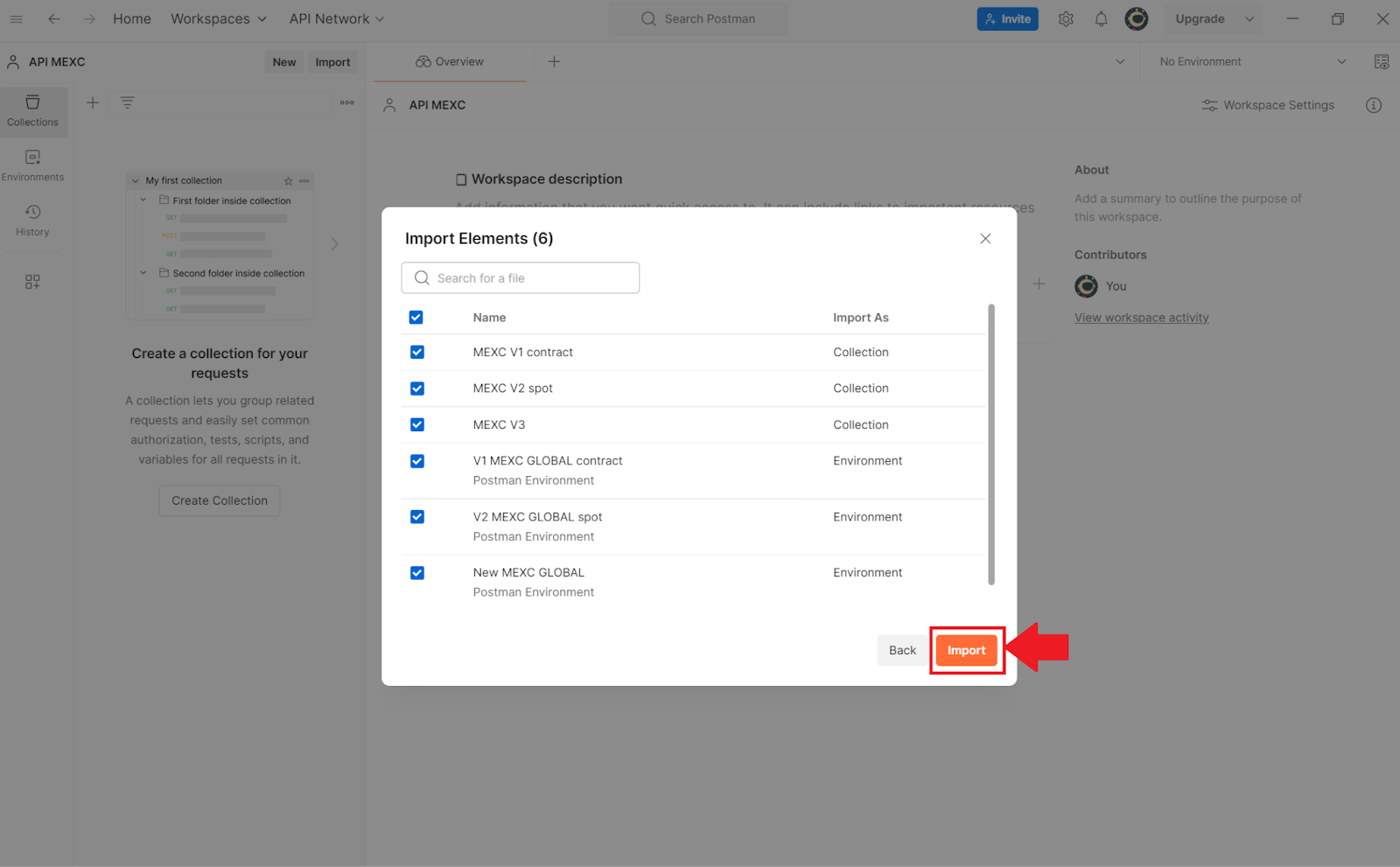Toggle the select-all checkbox in the header row
Image resolution: width=1400 pixels, height=867 pixels.
pyautogui.click(x=416, y=318)
